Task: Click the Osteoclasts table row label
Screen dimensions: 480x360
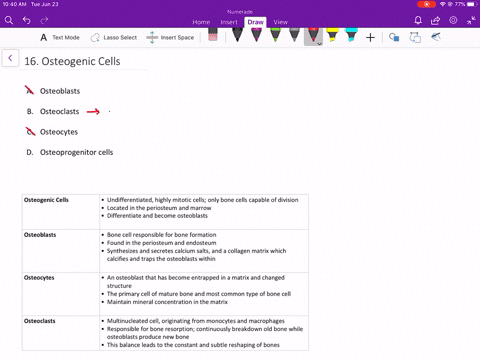Action: pyautogui.click(x=40, y=321)
